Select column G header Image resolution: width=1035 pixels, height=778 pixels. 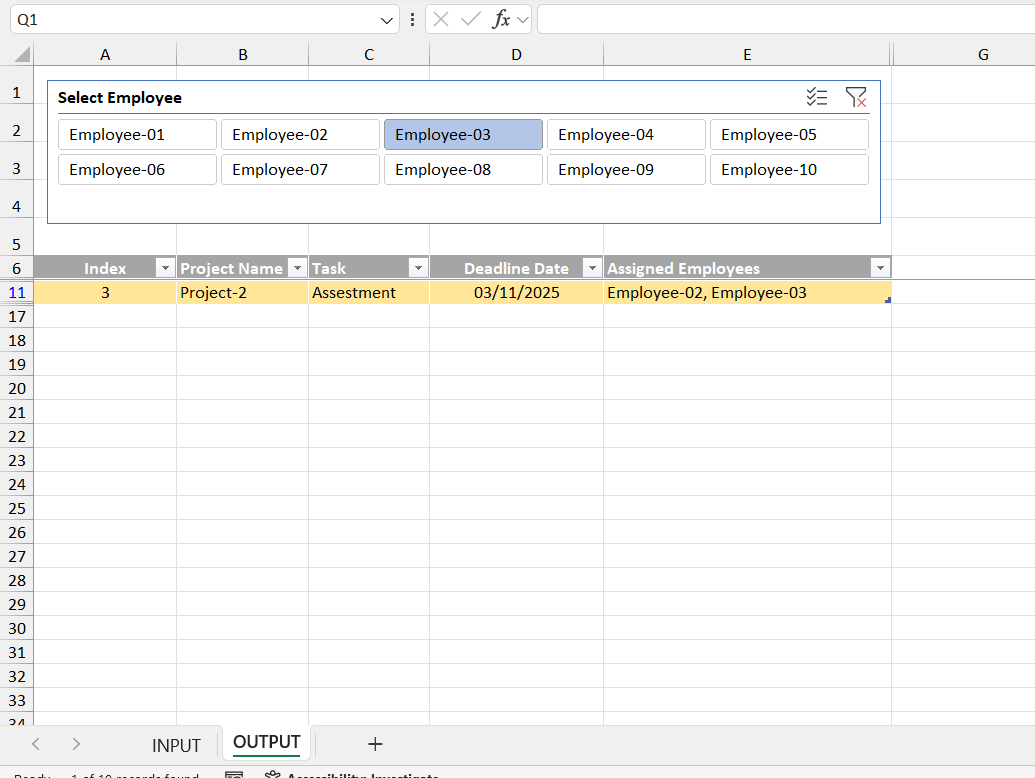[984, 55]
